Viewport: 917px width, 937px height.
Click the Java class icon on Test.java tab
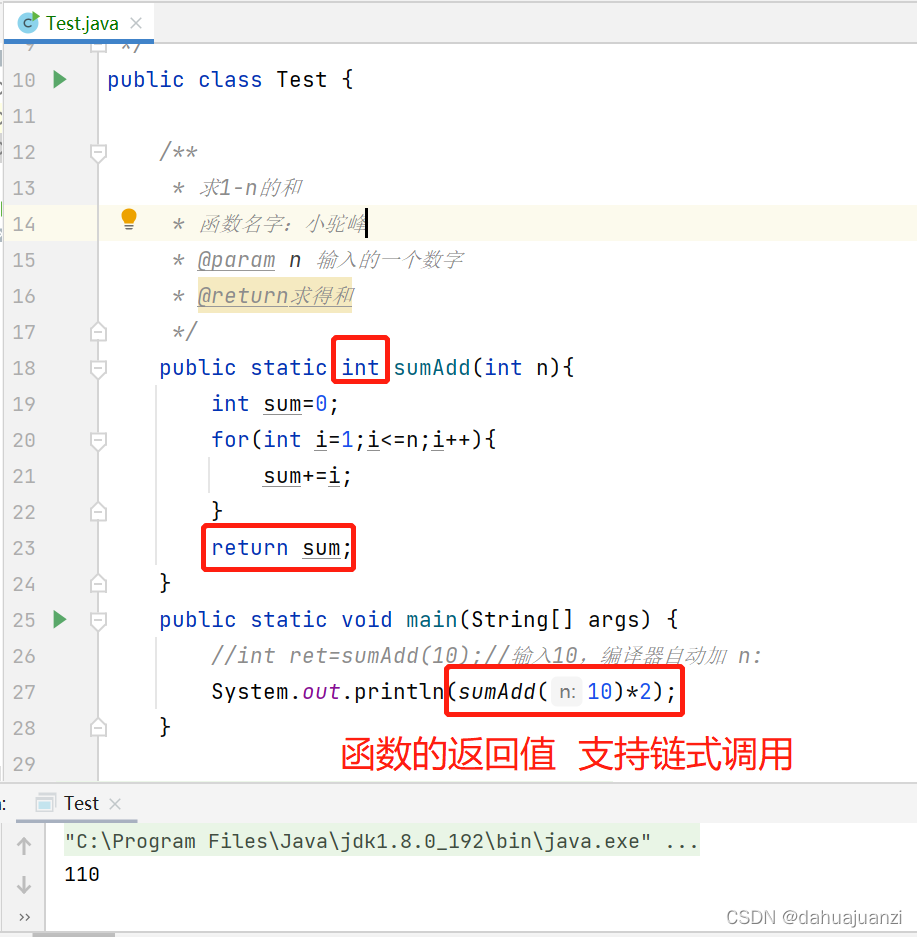coord(27,23)
